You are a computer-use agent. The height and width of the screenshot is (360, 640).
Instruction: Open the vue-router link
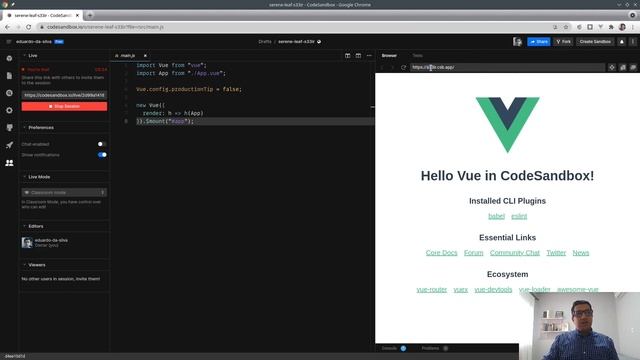point(431,290)
